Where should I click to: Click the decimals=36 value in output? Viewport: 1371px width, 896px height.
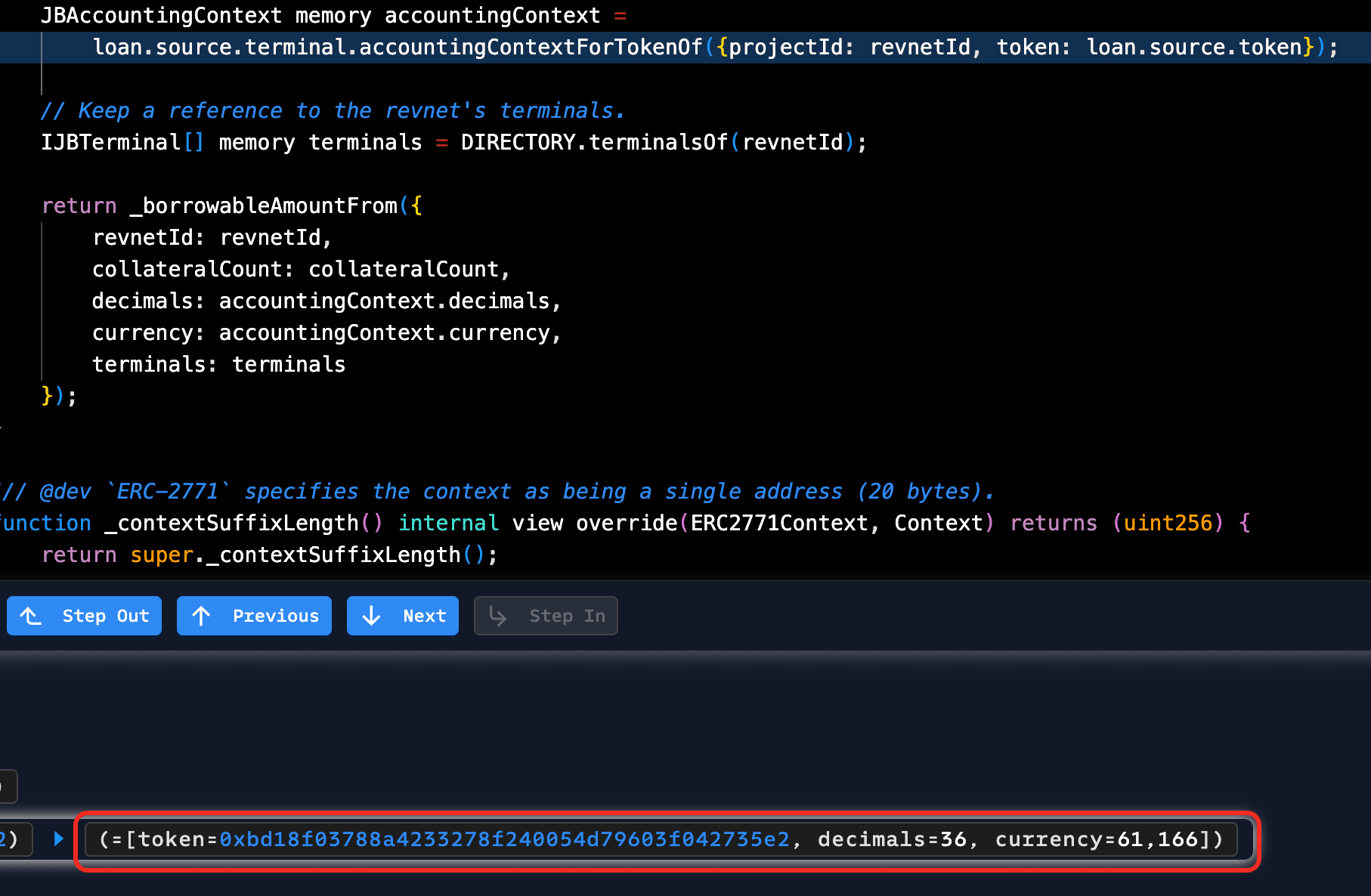pyautogui.click(x=892, y=839)
